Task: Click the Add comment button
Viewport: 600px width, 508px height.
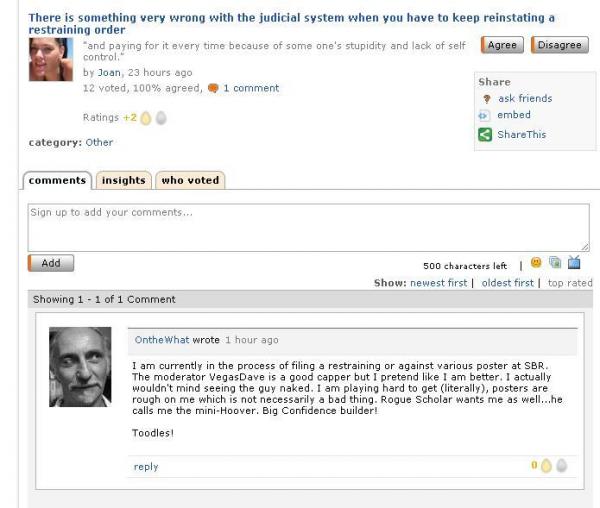Action: coord(50,263)
